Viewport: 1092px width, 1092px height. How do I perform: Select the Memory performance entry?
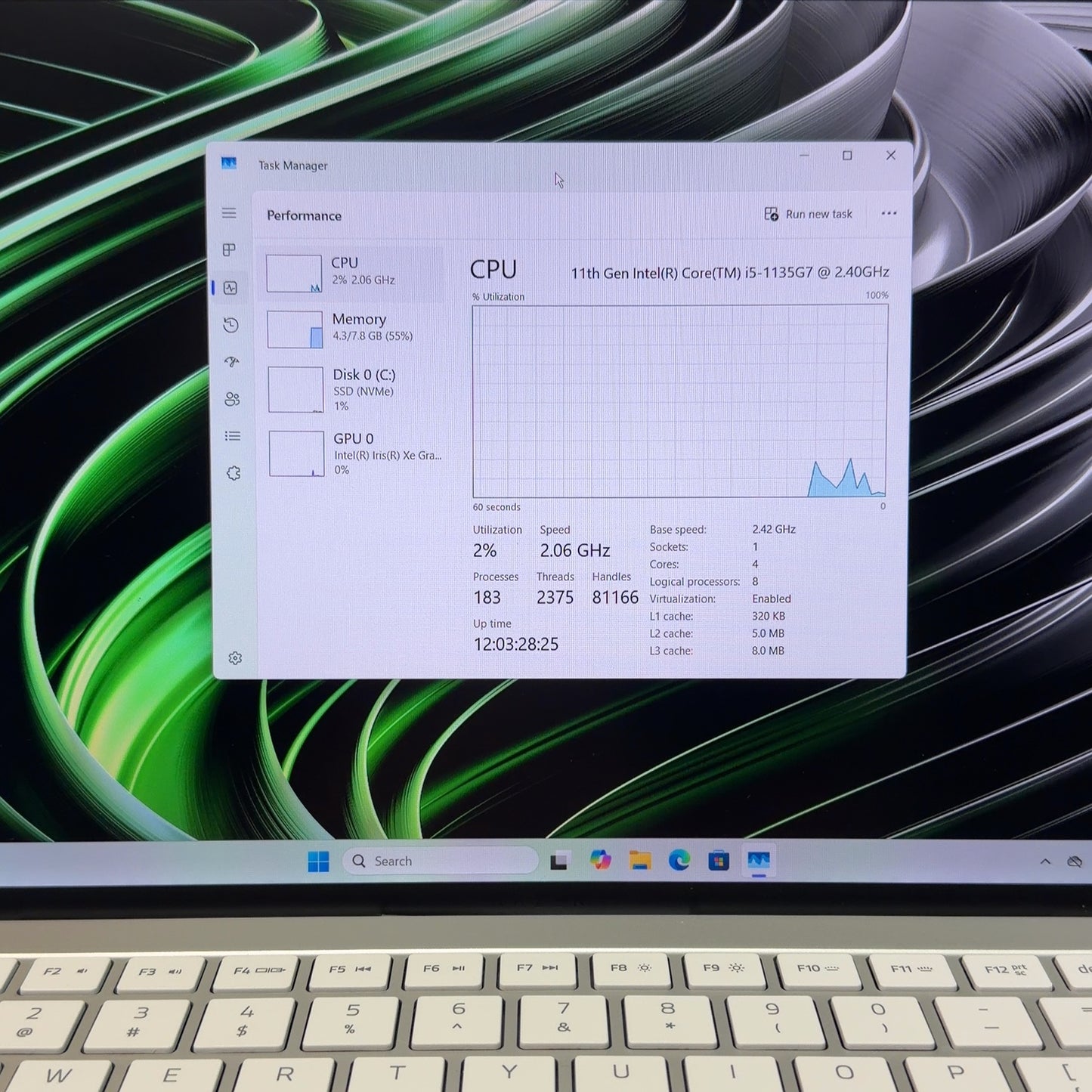coord(354,329)
